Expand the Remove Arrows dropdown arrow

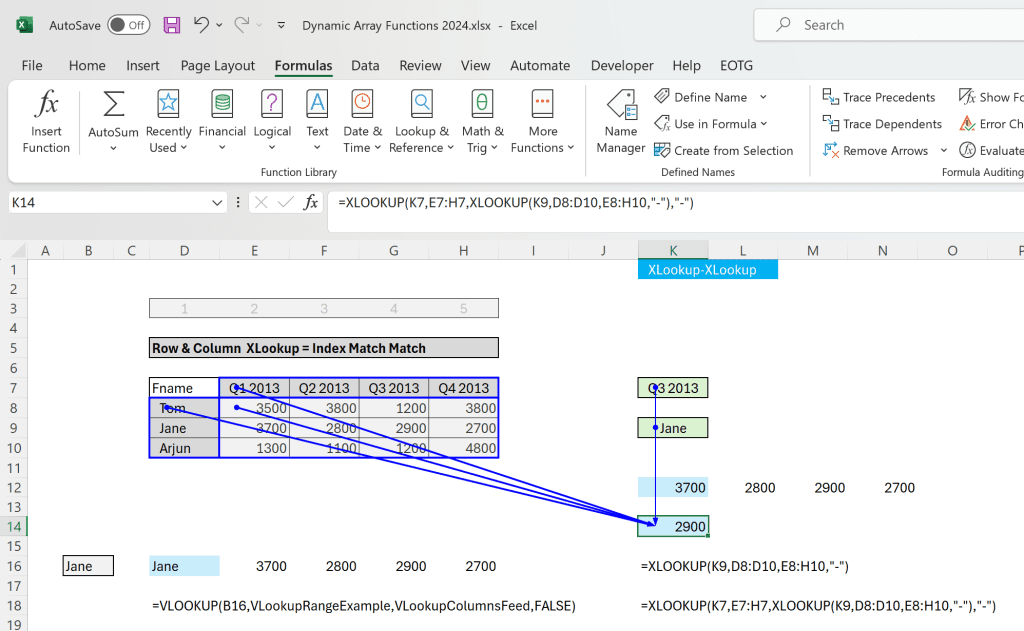click(x=940, y=151)
